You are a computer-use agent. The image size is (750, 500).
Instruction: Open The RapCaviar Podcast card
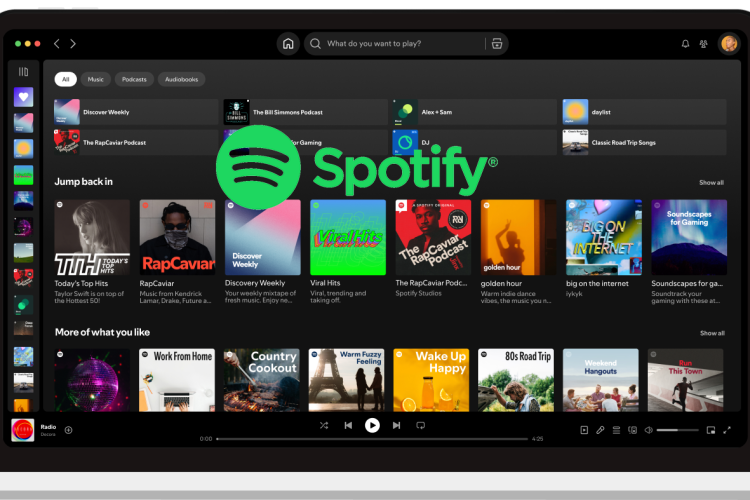coord(433,249)
